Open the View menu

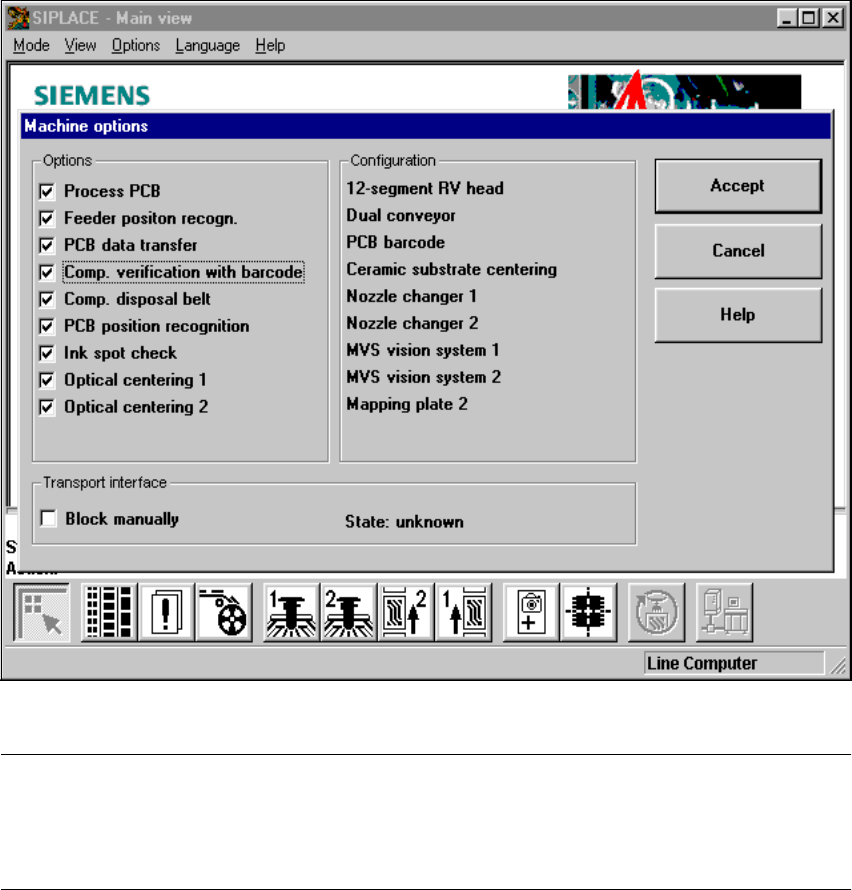(x=80, y=45)
